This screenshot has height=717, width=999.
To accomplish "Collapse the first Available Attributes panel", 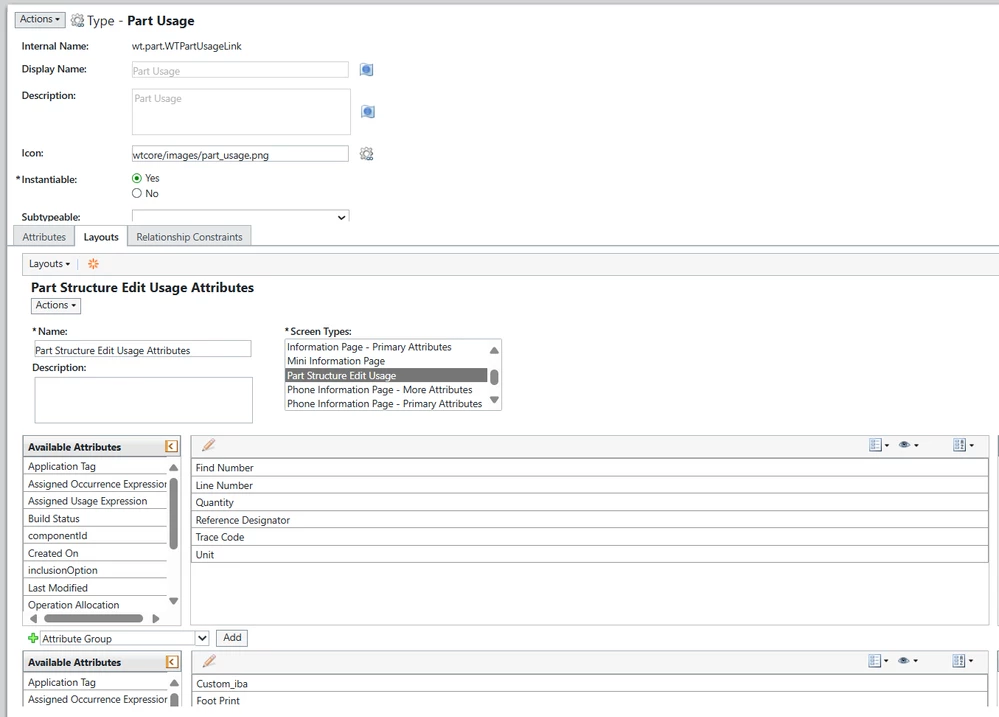I will (171, 446).
